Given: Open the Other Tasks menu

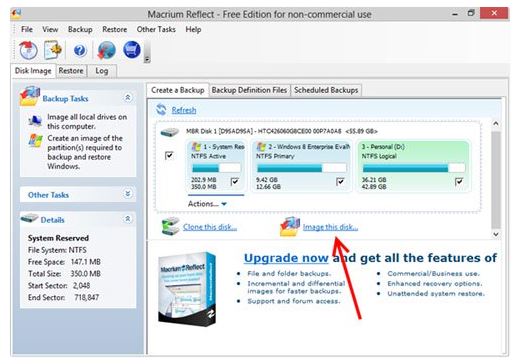Looking at the screenshot, I should [156, 29].
